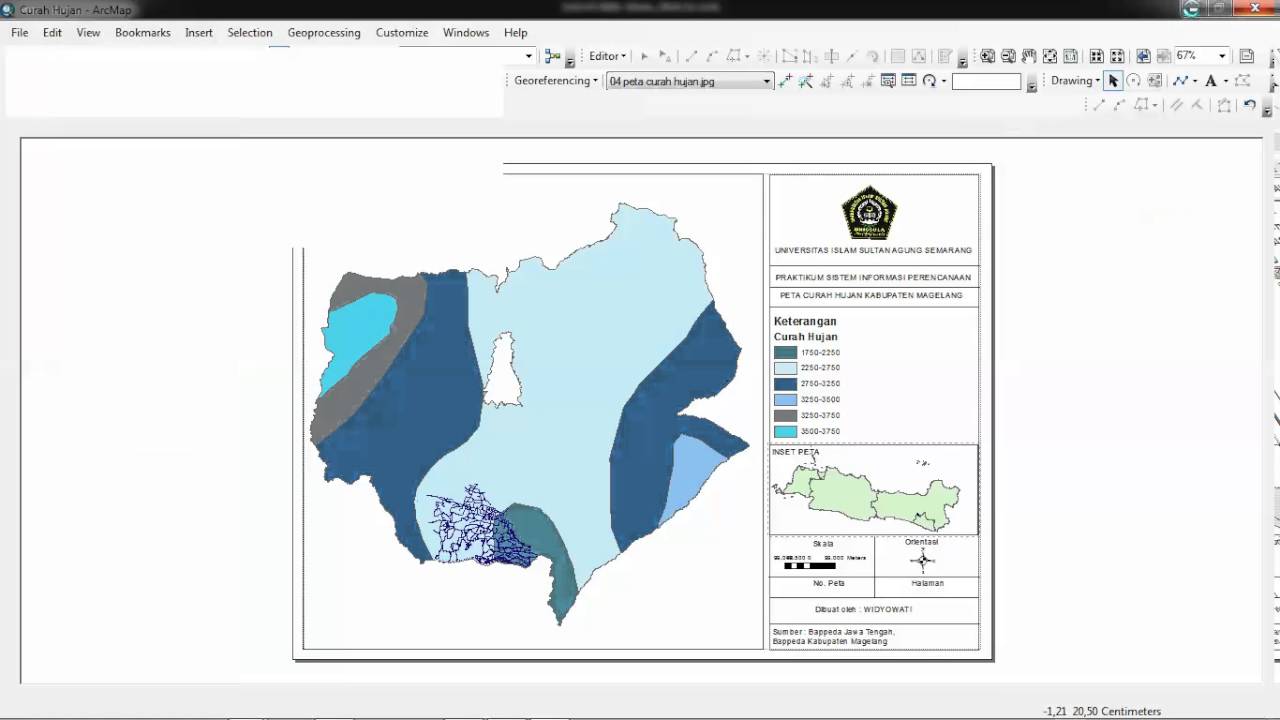Click the georeferencing rotation value field

pos(986,82)
